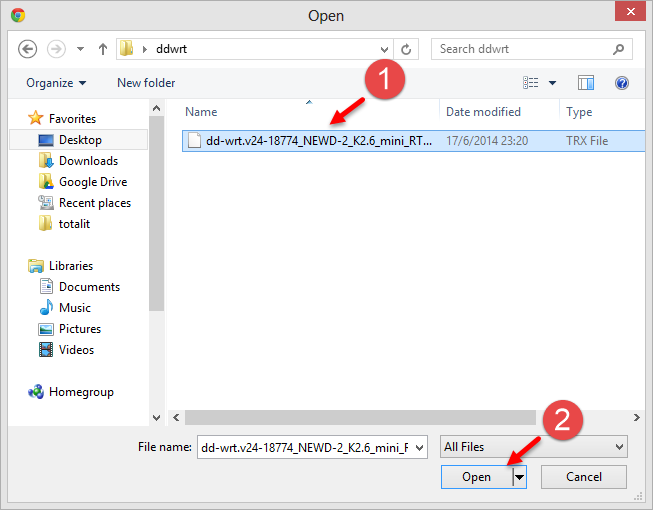Viewport: 653px width, 510px height.
Task: Click the totalit folder icon
Action: pos(45,224)
